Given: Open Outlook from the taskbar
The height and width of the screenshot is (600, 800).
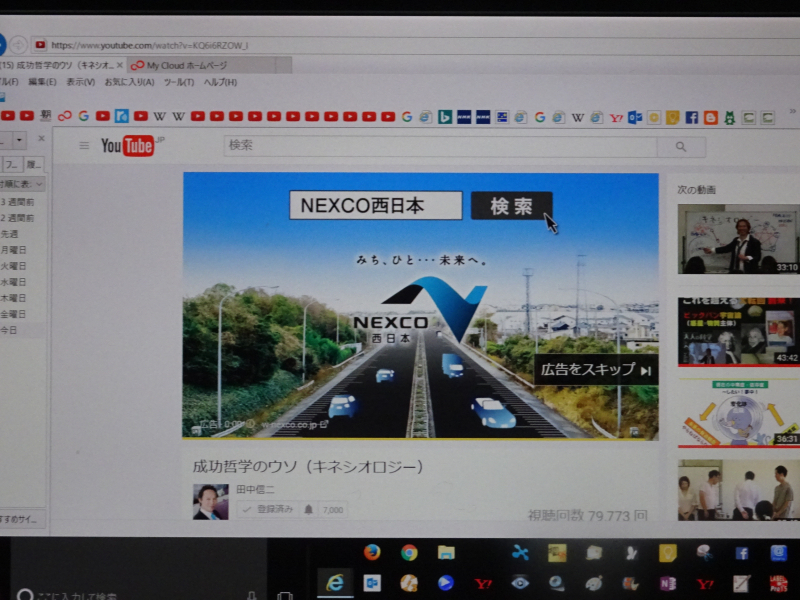Looking at the screenshot, I should pos(372,583).
